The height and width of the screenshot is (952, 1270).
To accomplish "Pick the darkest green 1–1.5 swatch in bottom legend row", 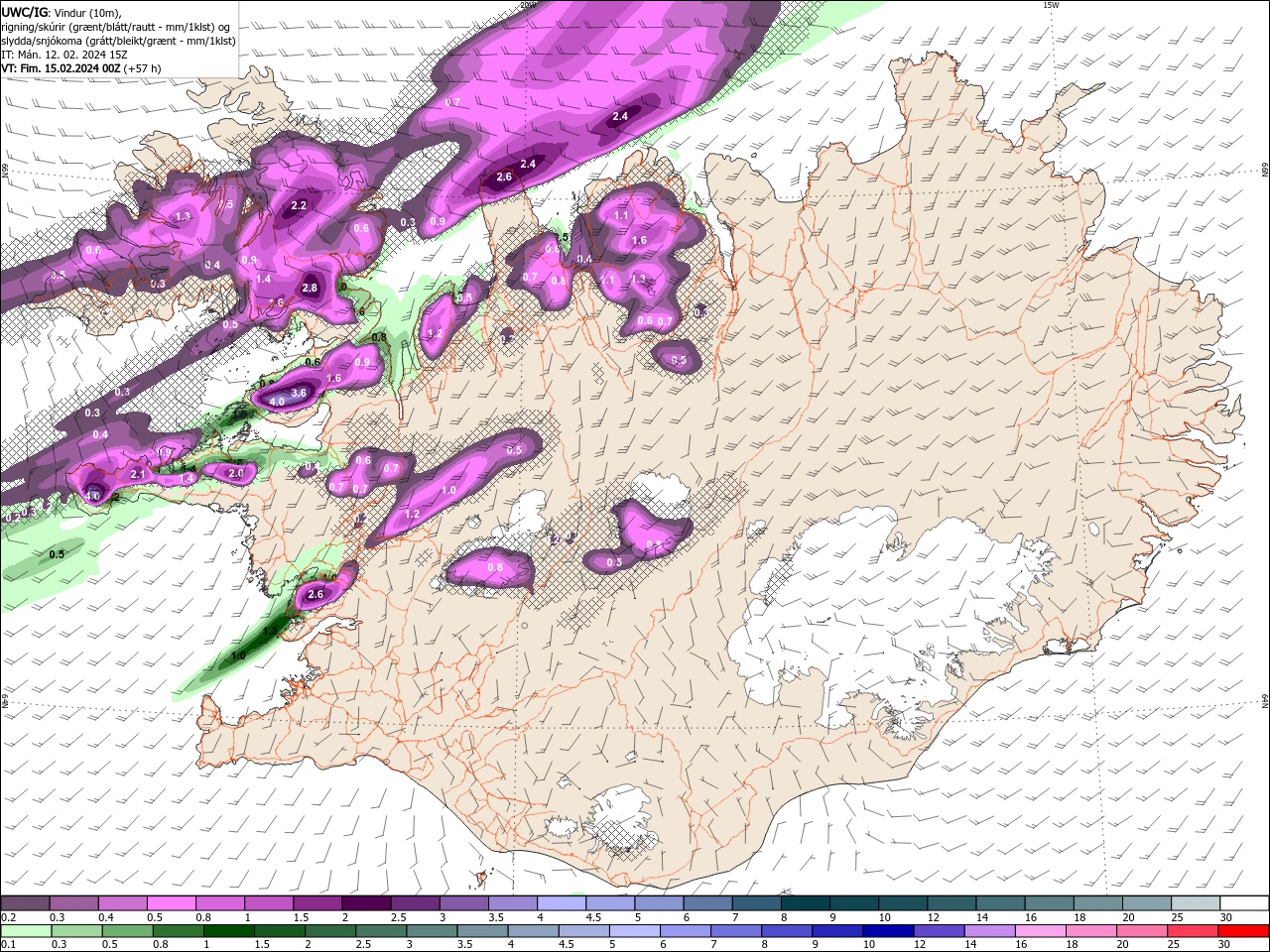I will (228, 931).
